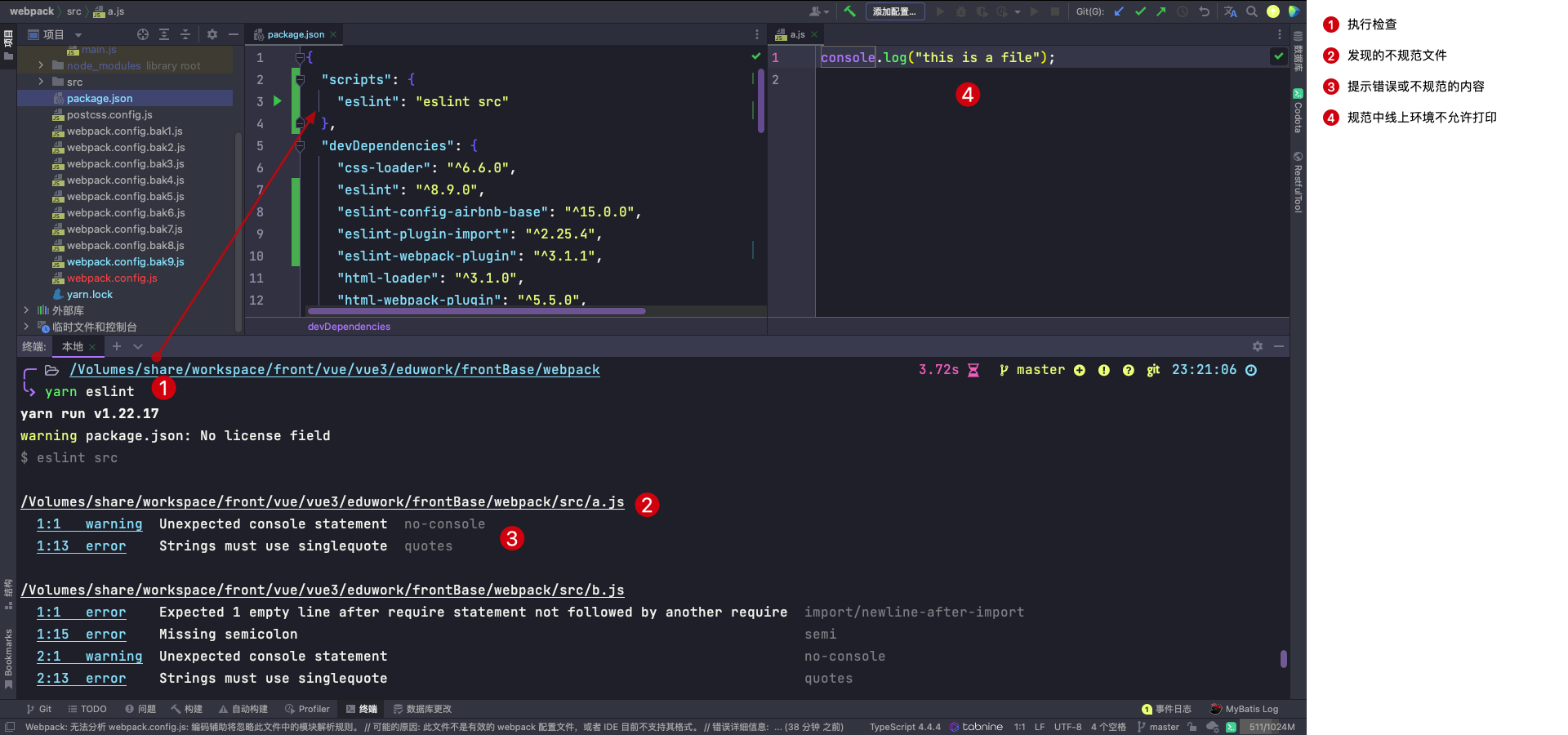
Task: Click the rollback undo arrow icon
Action: [x=1204, y=11]
